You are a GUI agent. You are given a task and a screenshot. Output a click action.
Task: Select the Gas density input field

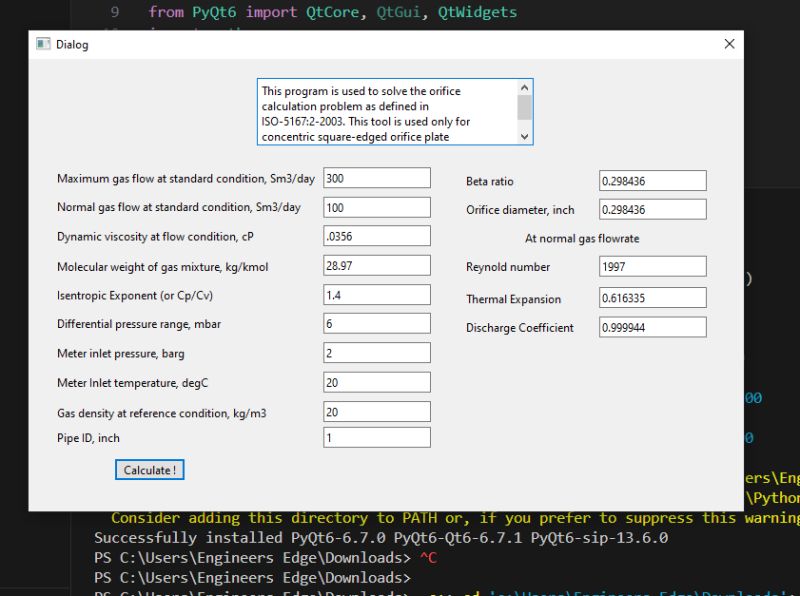point(376,411)
